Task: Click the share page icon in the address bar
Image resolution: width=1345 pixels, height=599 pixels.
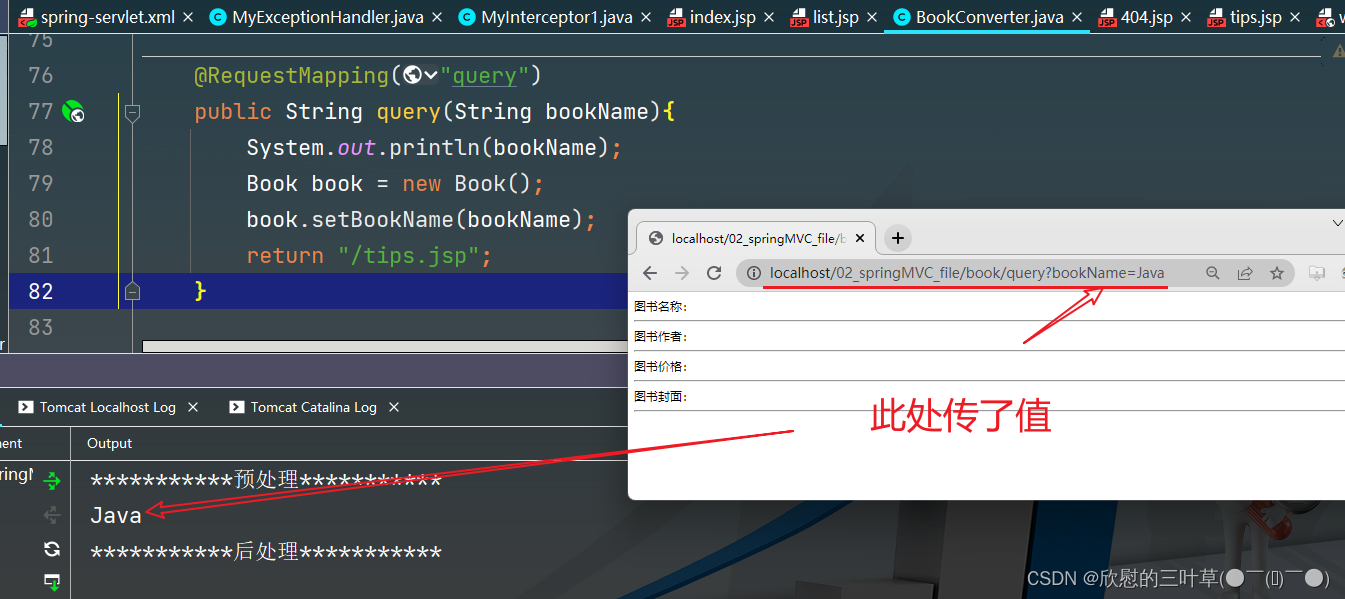Action: (1245, 273)
